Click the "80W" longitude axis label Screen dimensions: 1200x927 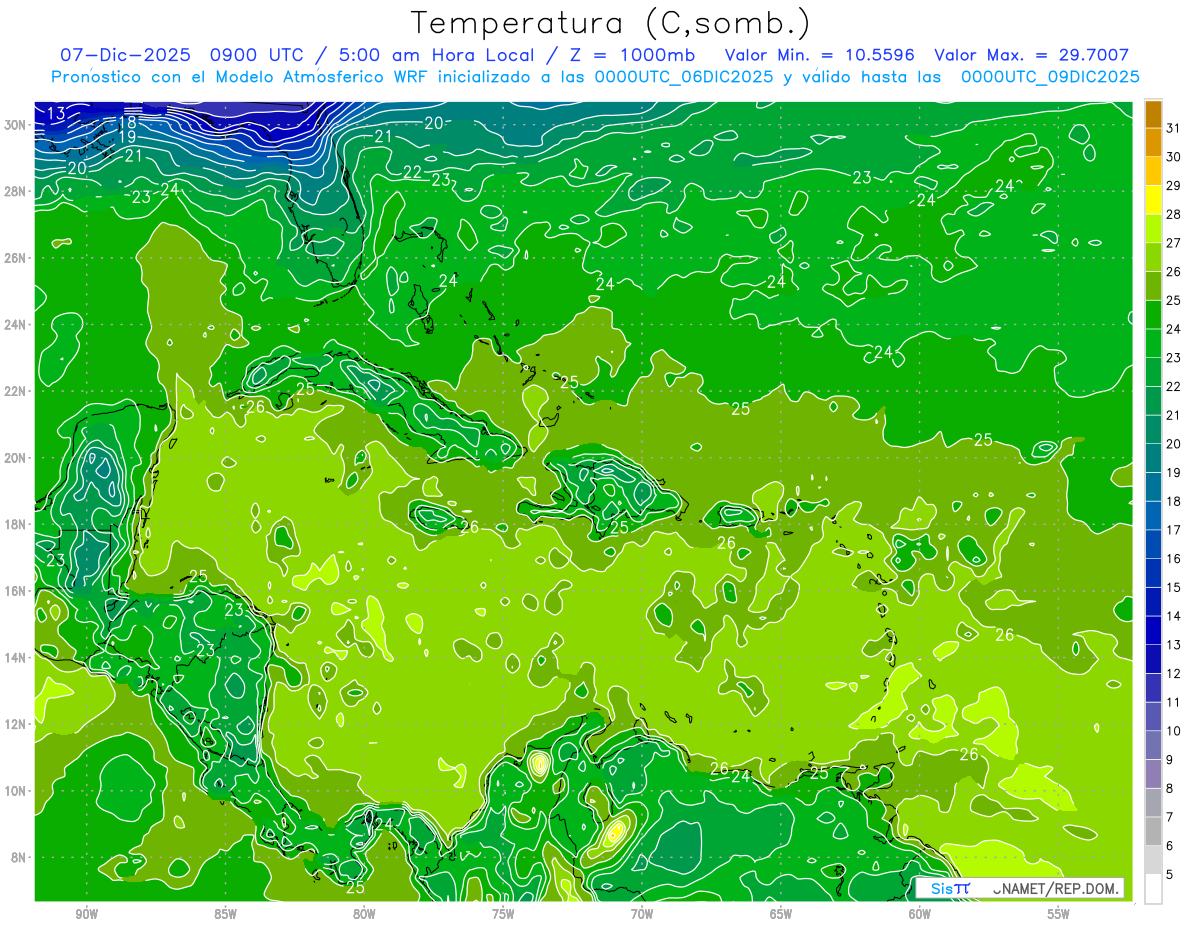[x=364, y=914]
